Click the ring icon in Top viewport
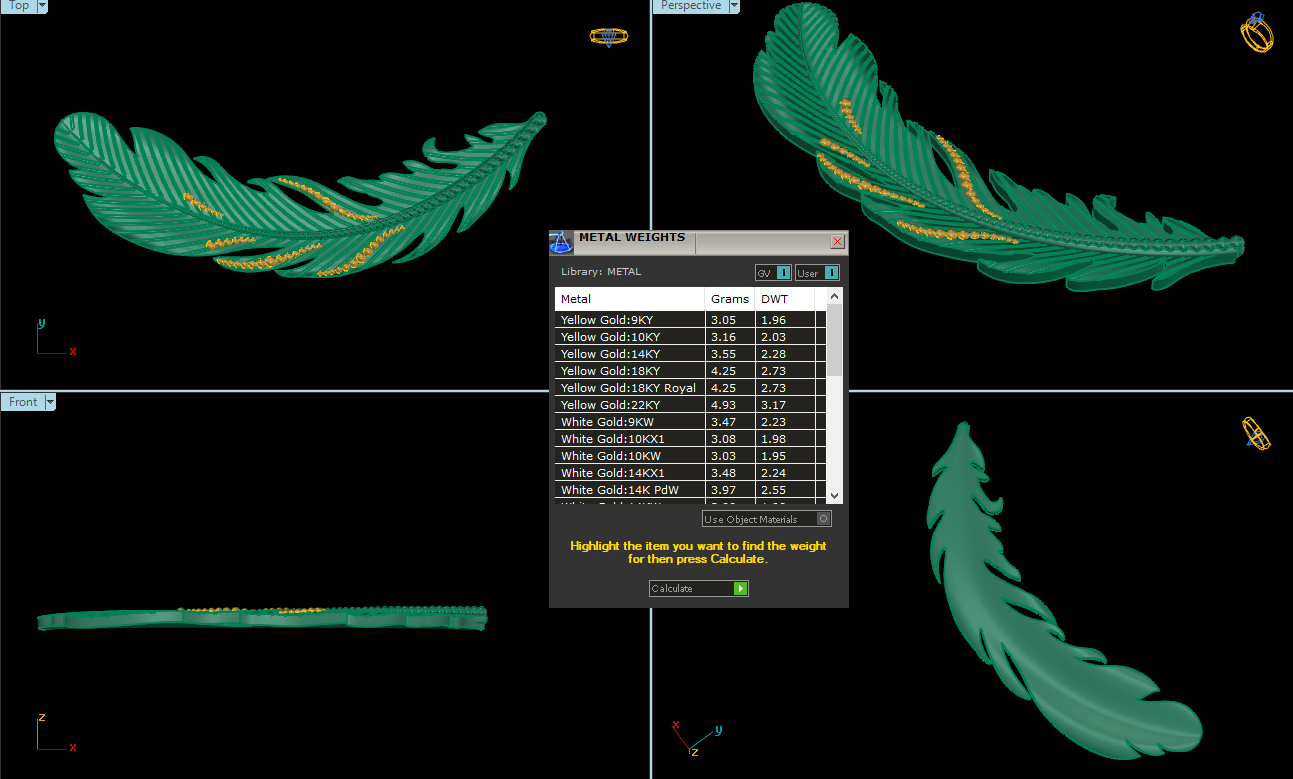Image resolution: width=1293 pixels, height=779 pixels. click(608, 37)
